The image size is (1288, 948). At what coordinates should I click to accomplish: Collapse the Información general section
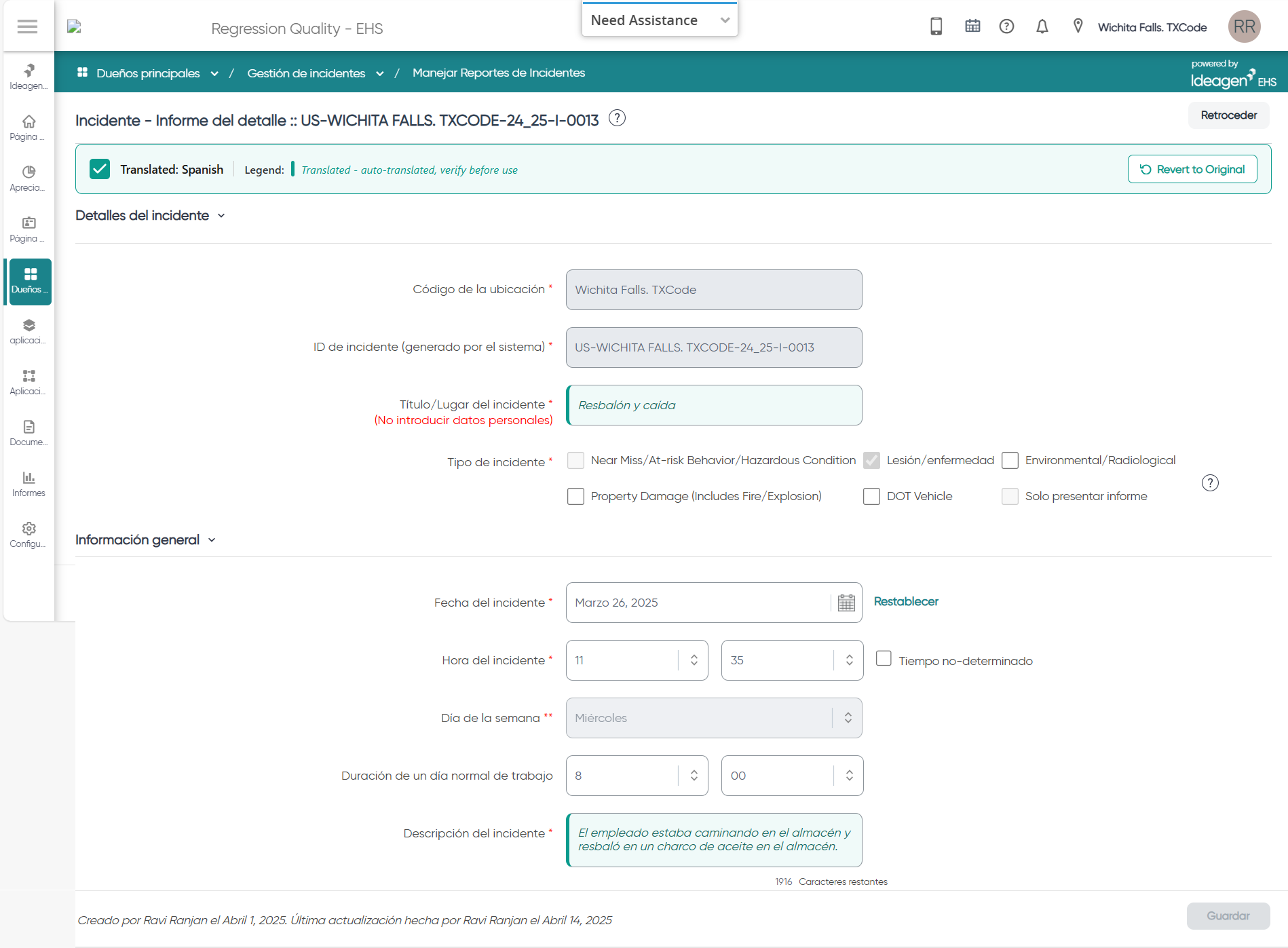point(212,540)
